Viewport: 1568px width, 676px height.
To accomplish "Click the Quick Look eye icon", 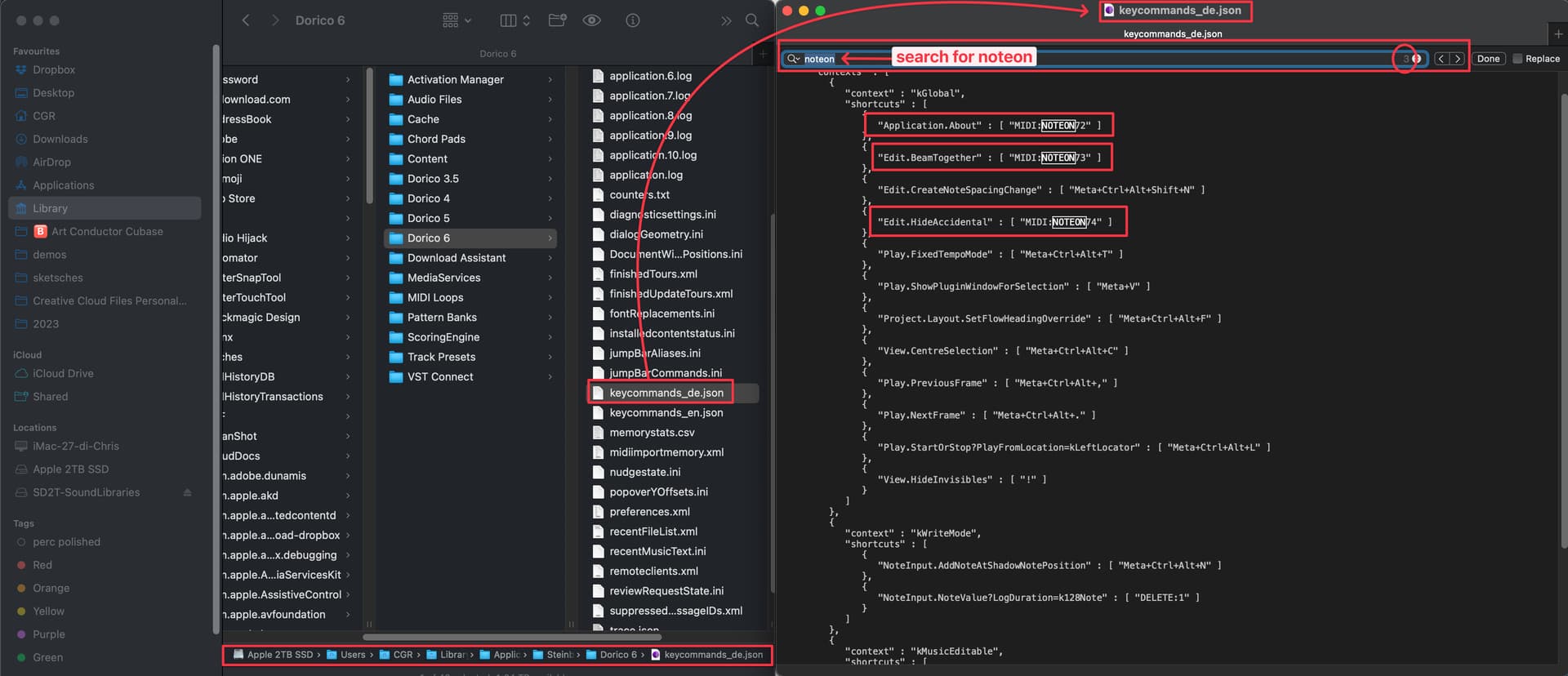I will point(592,20).
